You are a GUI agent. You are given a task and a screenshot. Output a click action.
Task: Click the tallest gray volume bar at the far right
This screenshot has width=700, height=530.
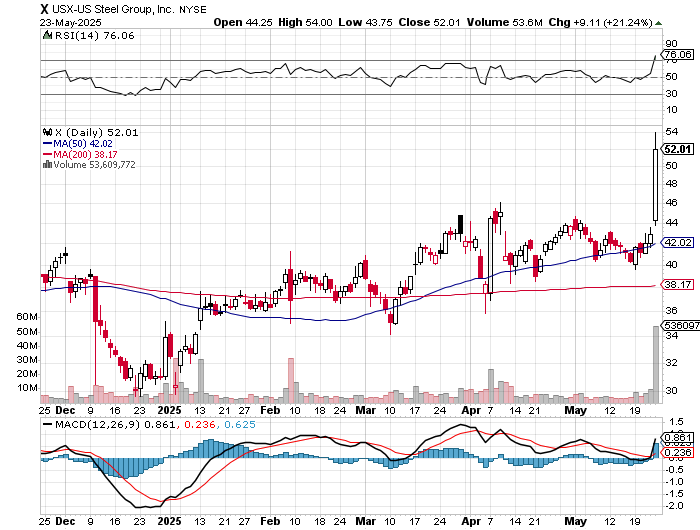[655, 364]
